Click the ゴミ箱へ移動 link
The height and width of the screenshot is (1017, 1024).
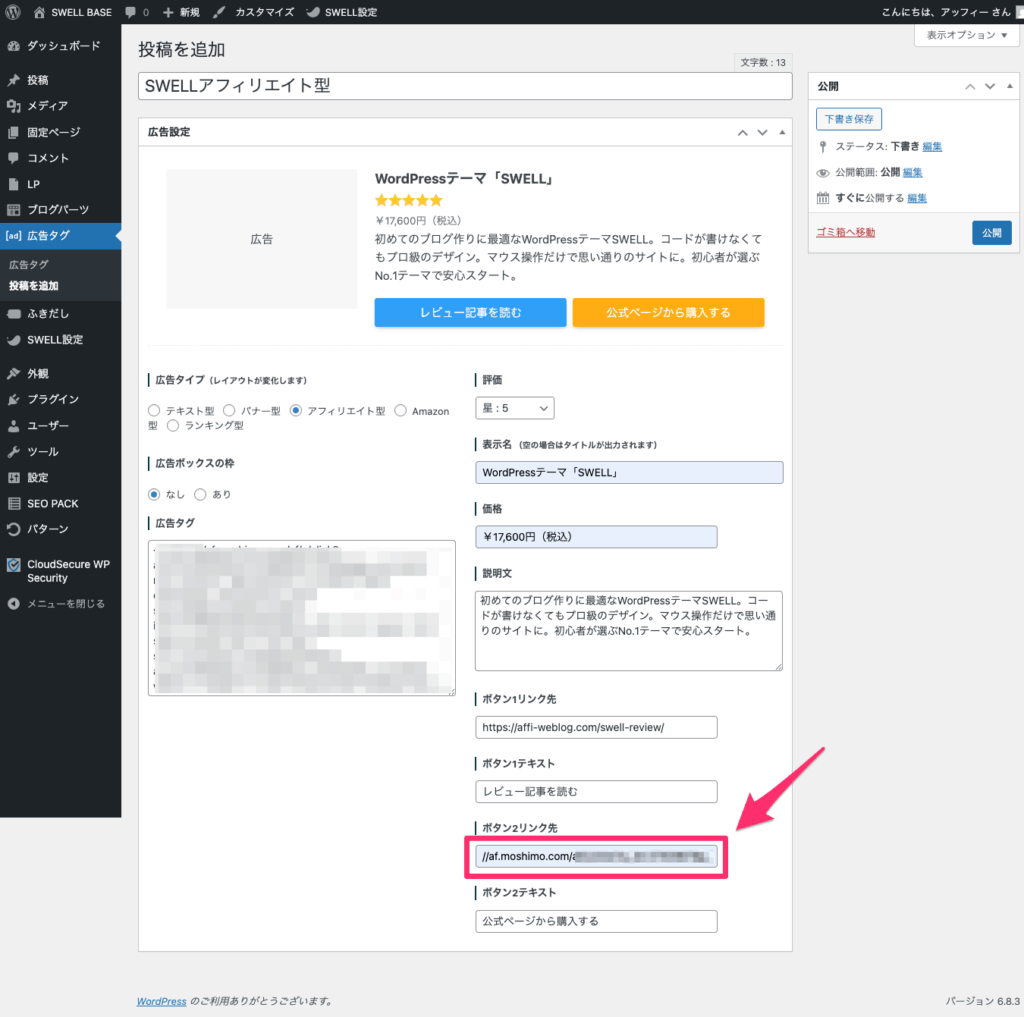[x=845, y=233]
